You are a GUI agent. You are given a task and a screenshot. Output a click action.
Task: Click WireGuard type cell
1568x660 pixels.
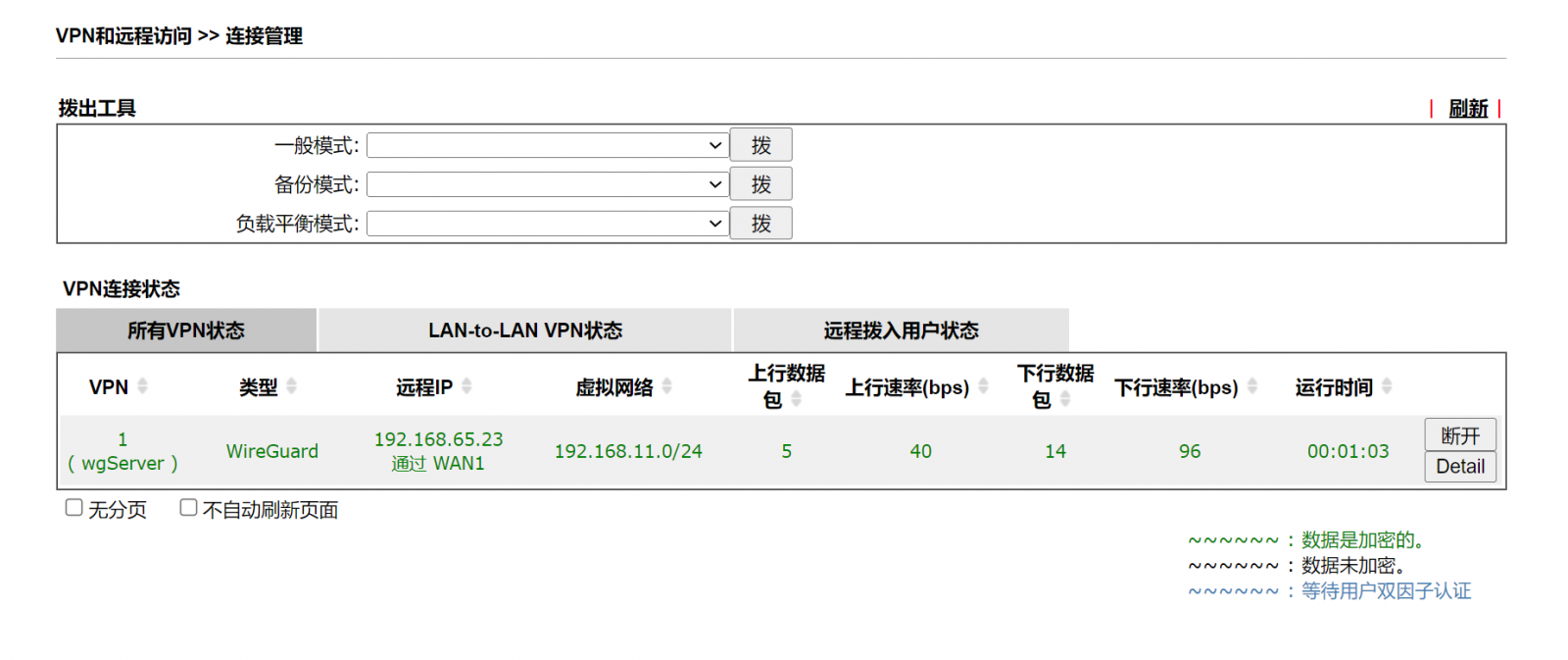pos(272,451)
